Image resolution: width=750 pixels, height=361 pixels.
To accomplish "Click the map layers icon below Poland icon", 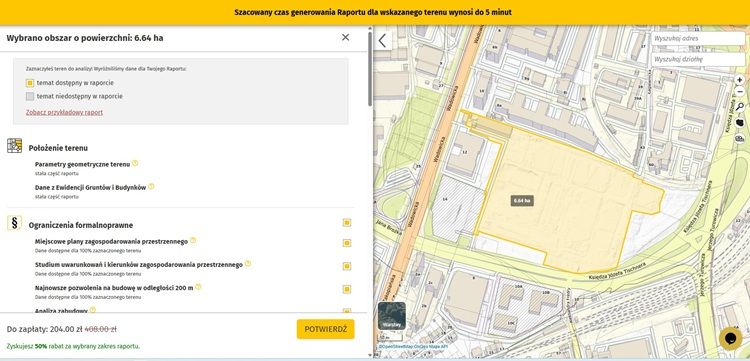I will pos(739,138).
